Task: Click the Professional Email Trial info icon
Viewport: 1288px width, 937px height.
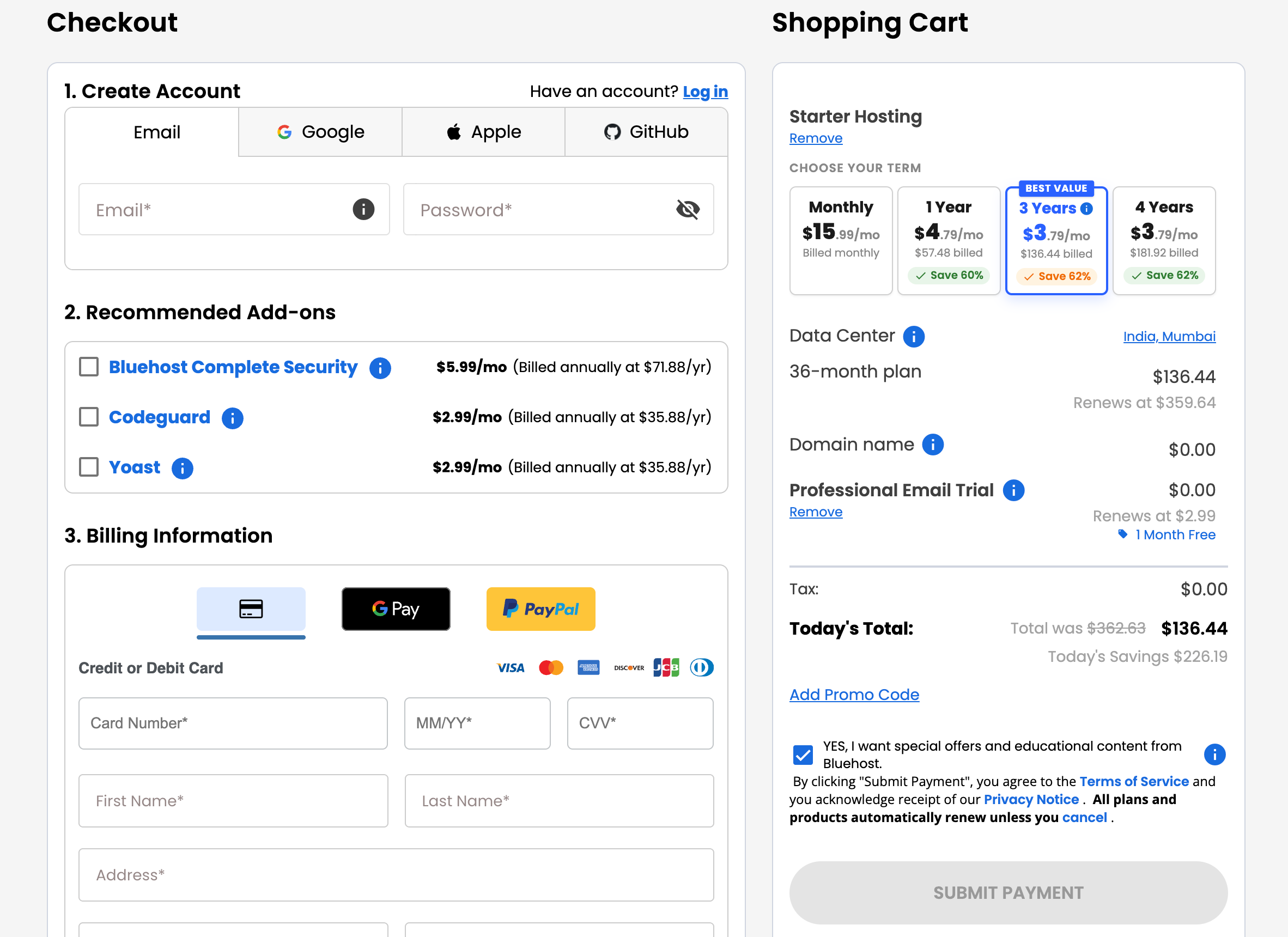Action: (1014, 490)
